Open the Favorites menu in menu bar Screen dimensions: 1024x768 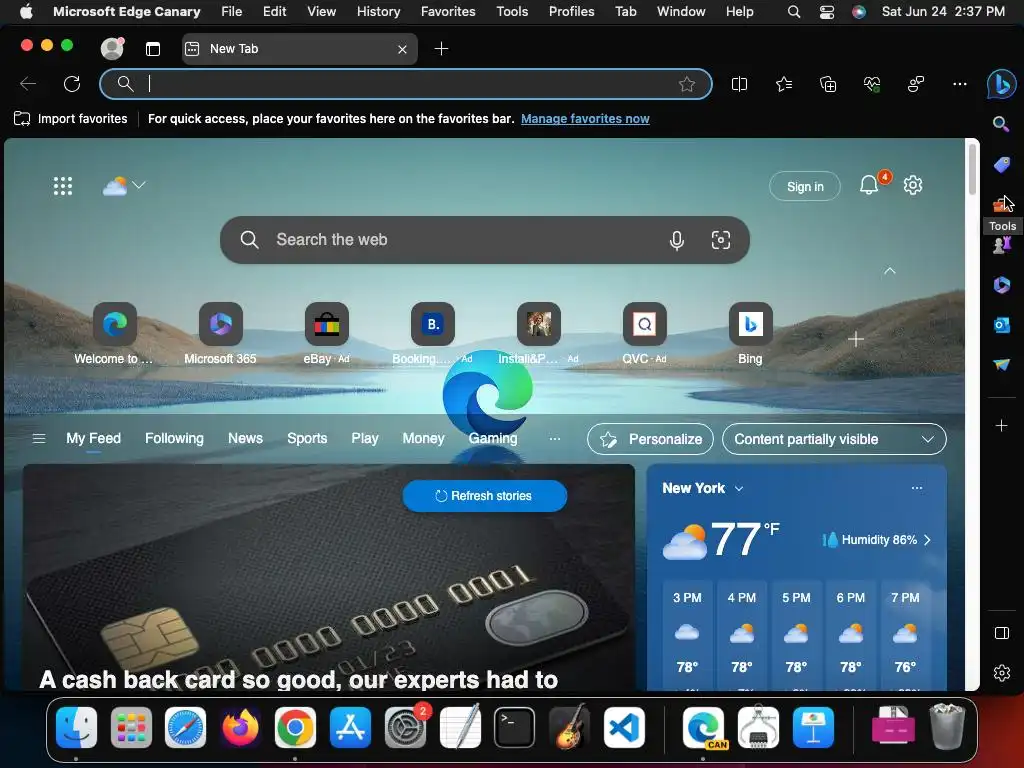point(448,12)
